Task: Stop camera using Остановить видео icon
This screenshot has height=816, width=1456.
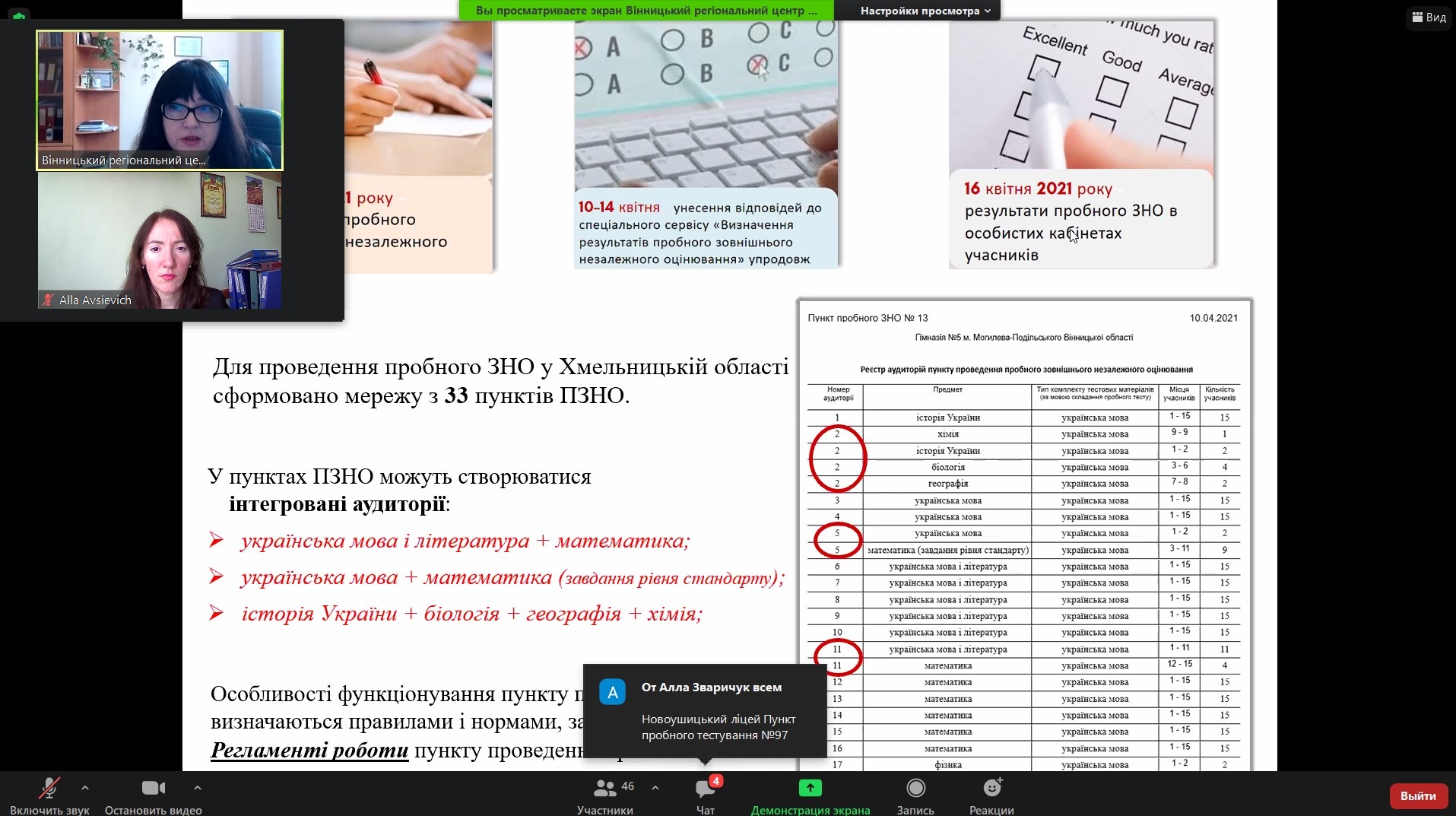Action: pyautogui.click(x=153, y=789)
